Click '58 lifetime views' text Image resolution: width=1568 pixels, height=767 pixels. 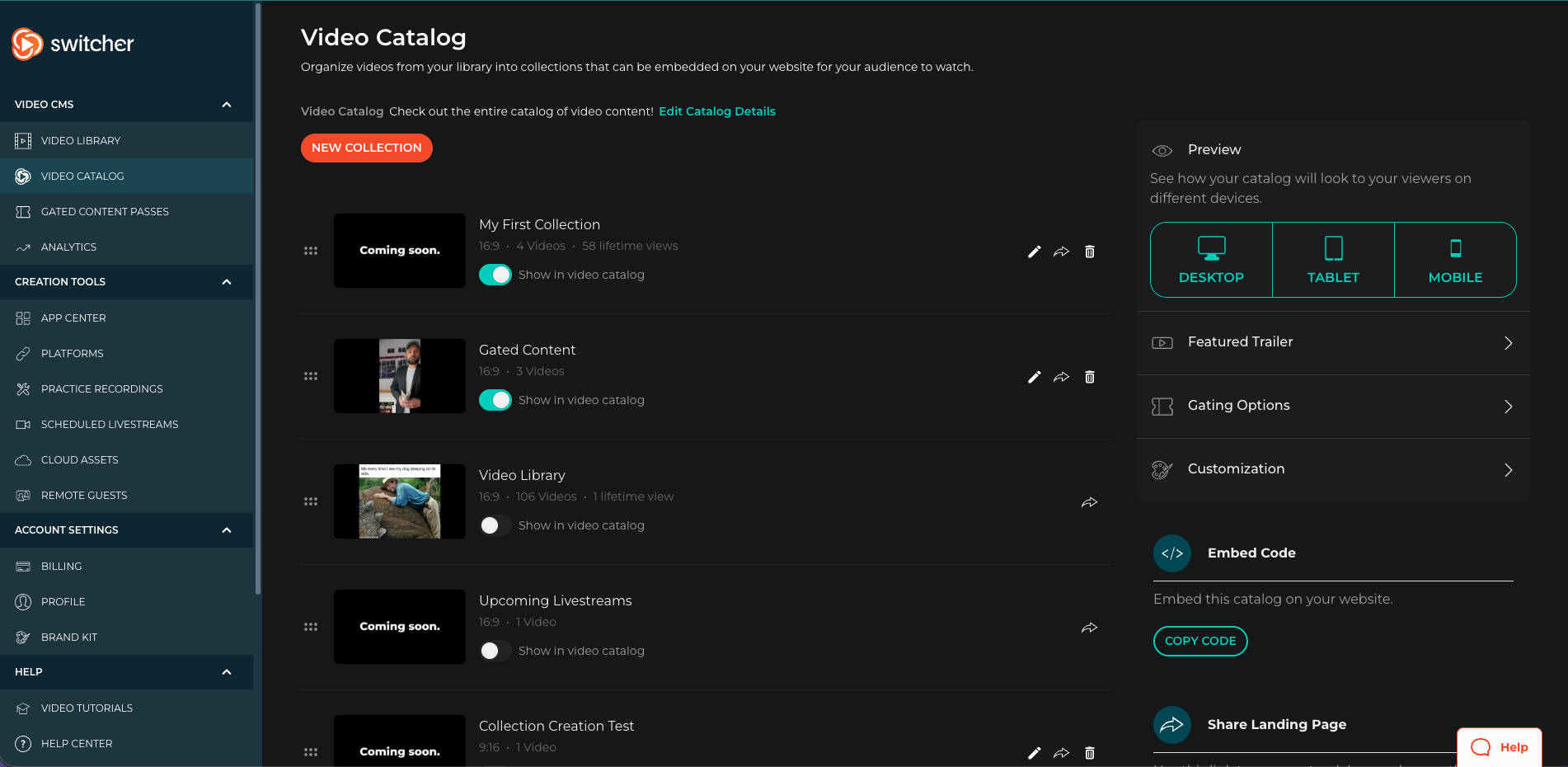click(630, 247)
